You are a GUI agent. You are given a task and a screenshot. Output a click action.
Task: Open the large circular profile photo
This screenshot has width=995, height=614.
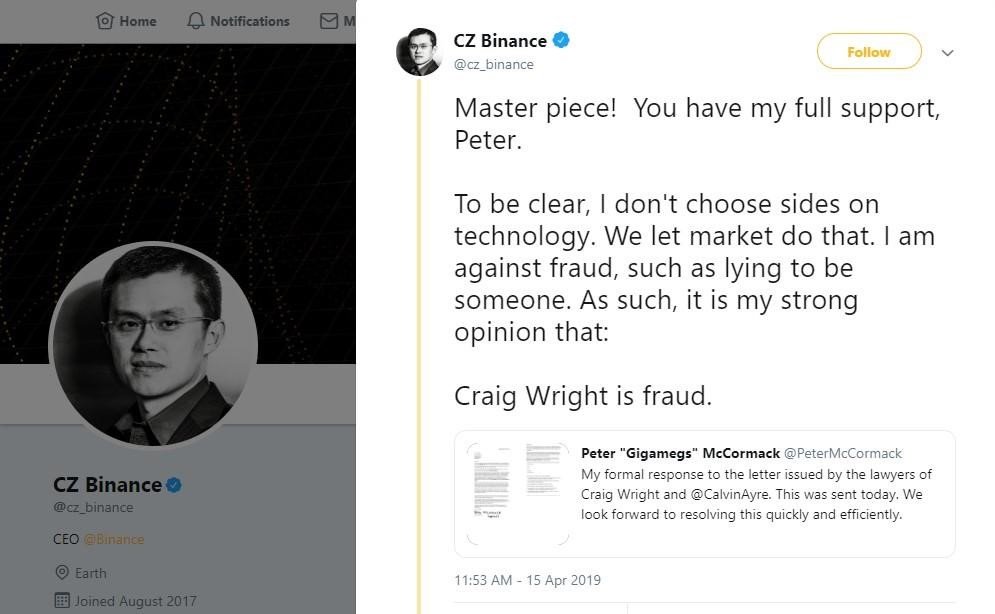tap(153, 345)
